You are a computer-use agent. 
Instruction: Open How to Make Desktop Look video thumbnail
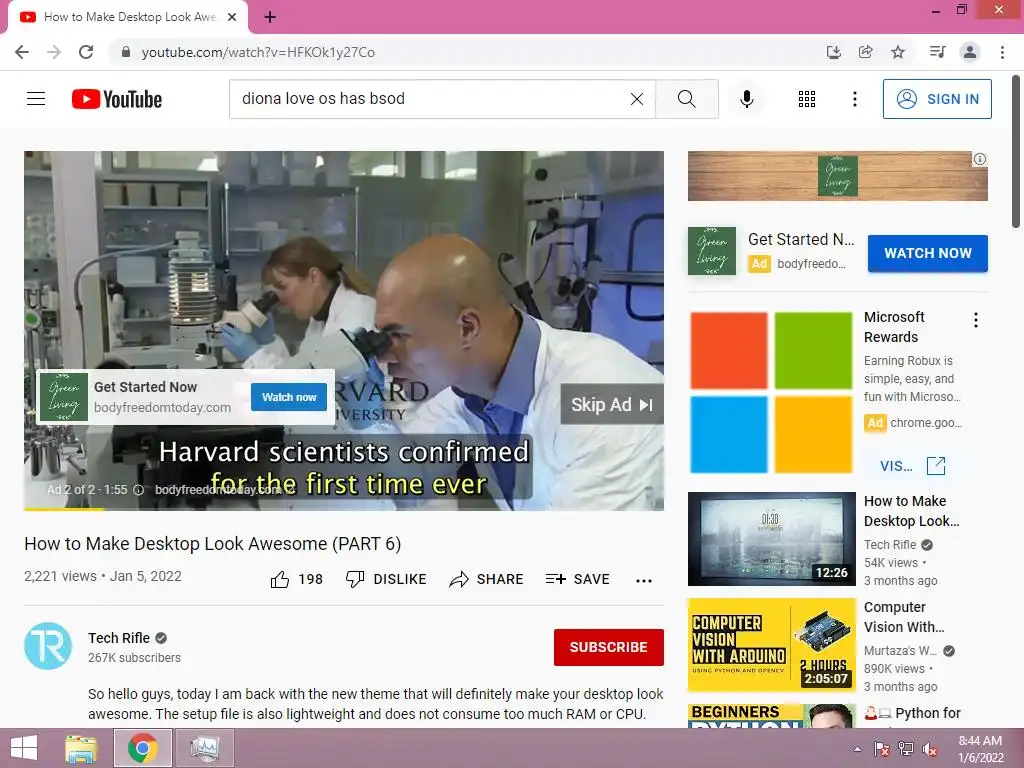point(771,539)
